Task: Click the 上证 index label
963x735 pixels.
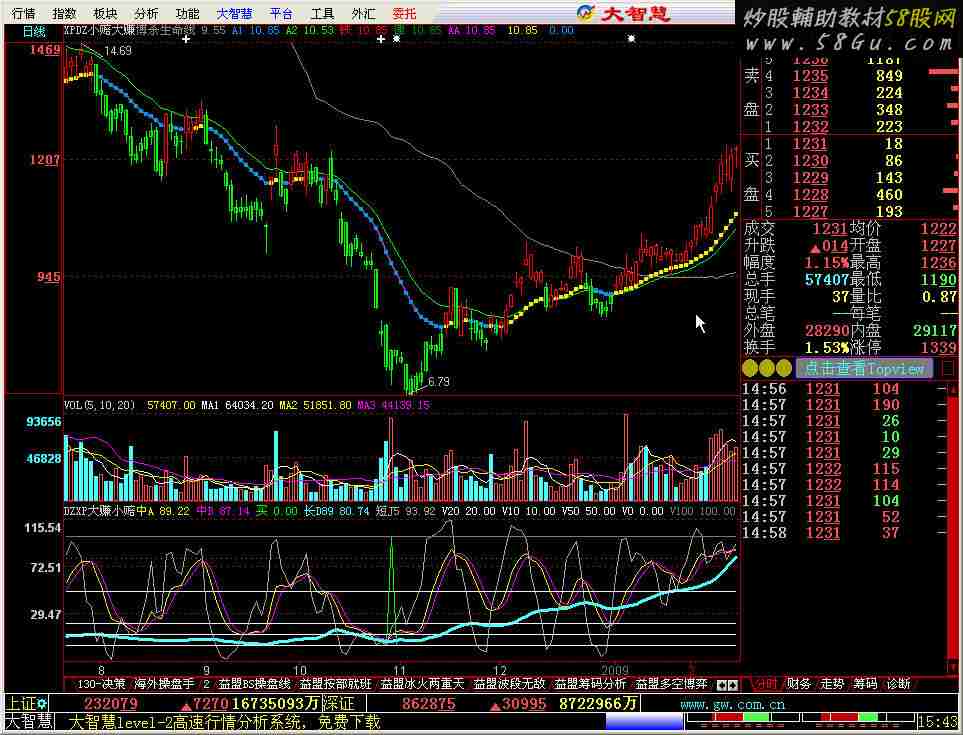Action: point(20,704)
